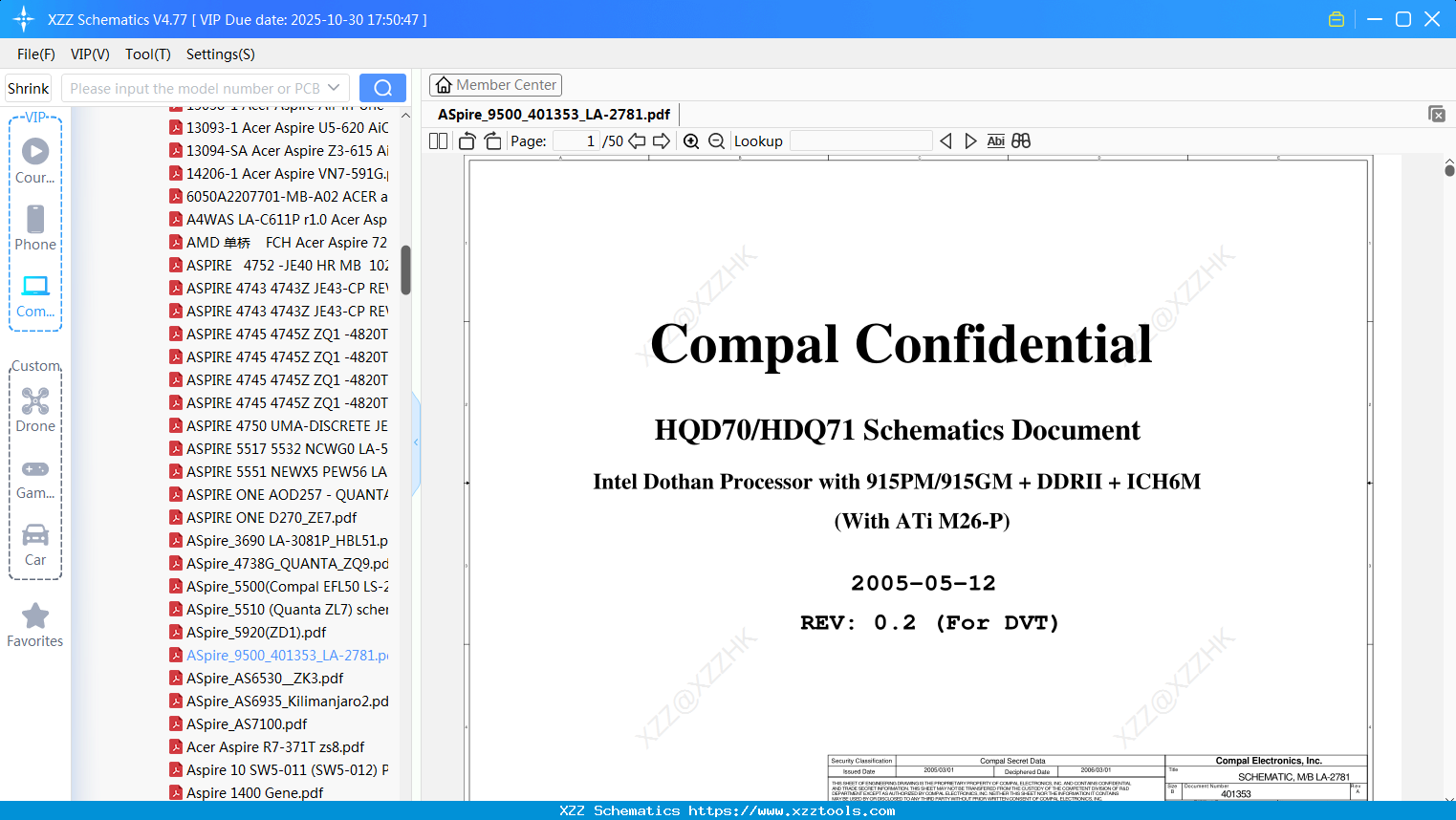Viewport: 1456px width, 820px height.
Task: Open ASpire_3690 LA-3081P_HBL51 file
Action: pos(278,541)
